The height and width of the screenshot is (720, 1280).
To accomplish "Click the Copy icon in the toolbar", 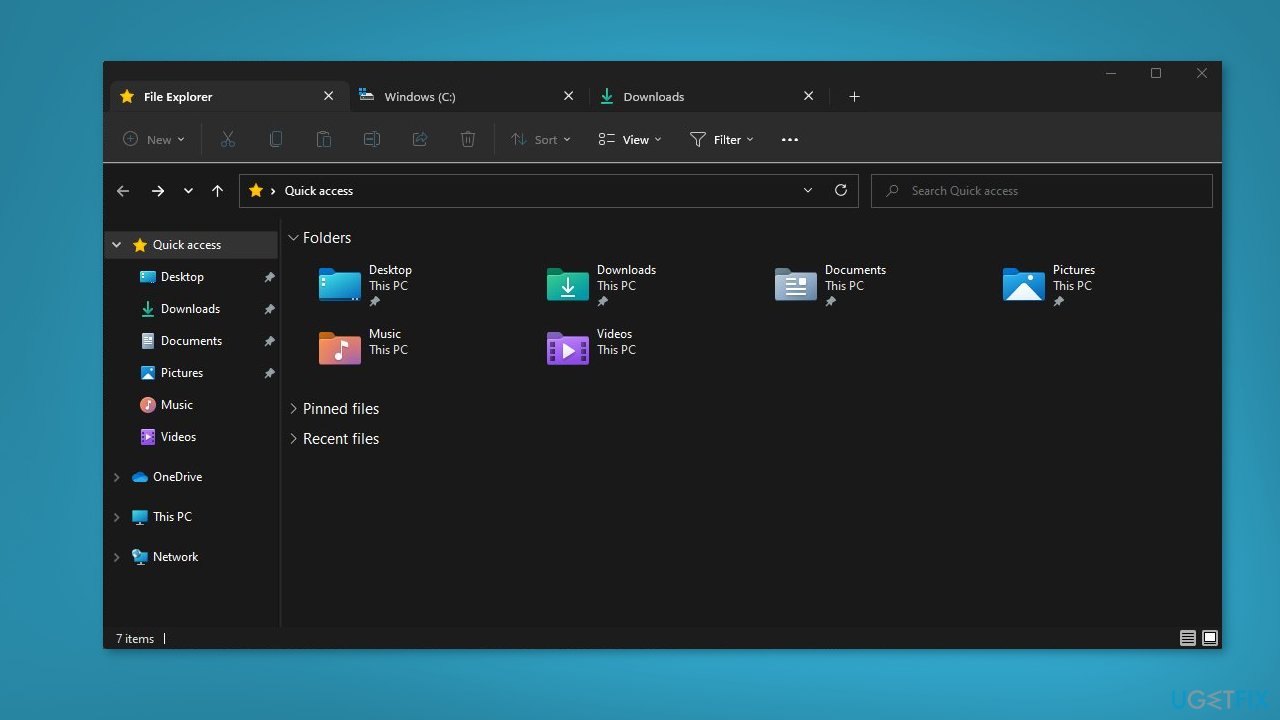I will pyautogui.click(x=276, y=139).
